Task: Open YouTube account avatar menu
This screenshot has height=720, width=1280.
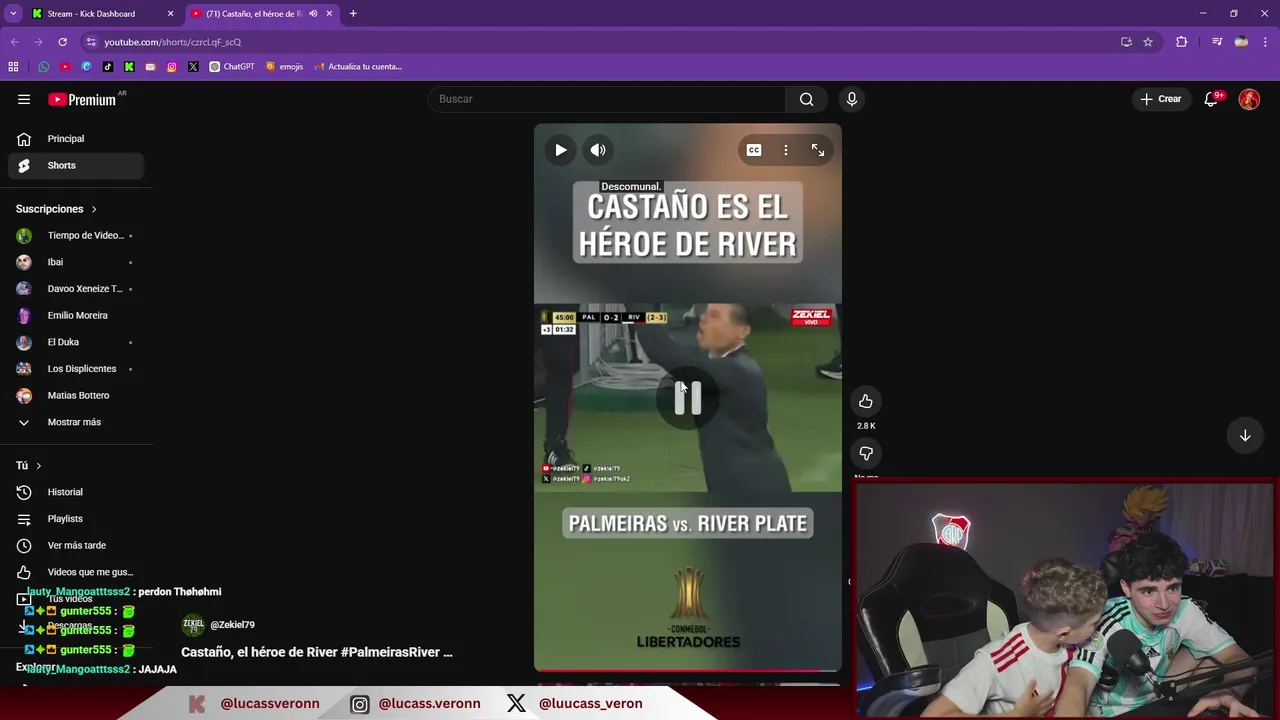Action: [x=1249, y=99]
